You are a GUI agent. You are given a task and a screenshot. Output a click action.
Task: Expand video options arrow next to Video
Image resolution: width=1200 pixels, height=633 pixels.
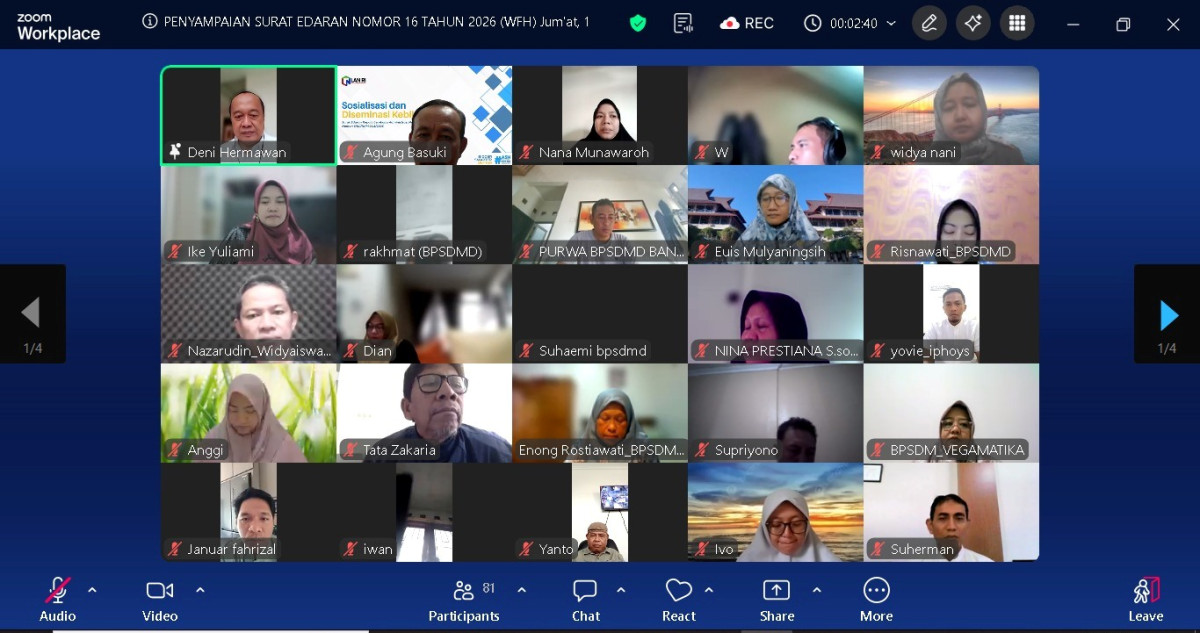coord(200,590)
